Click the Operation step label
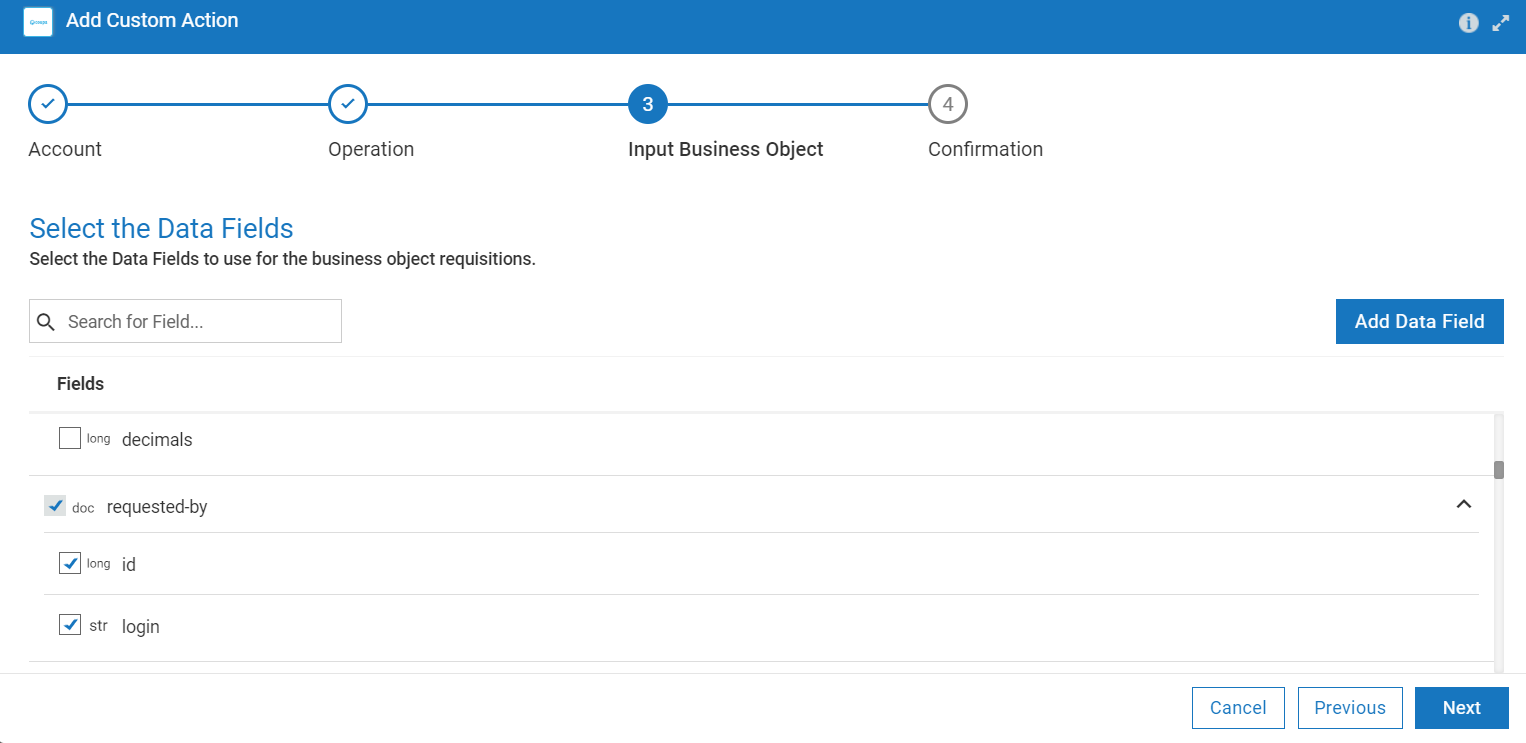This screenshot has width=1526, height=743. 371,149
